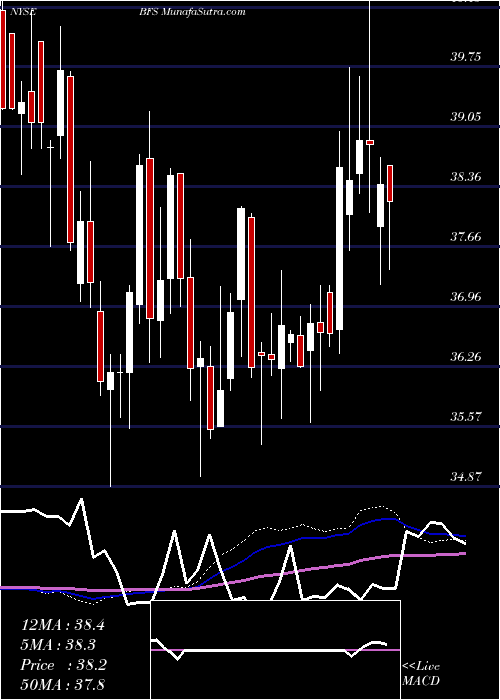This screenshot has width=500, height=700.
Task: Select the 38.36 price axis label
Action: point(465,177)
